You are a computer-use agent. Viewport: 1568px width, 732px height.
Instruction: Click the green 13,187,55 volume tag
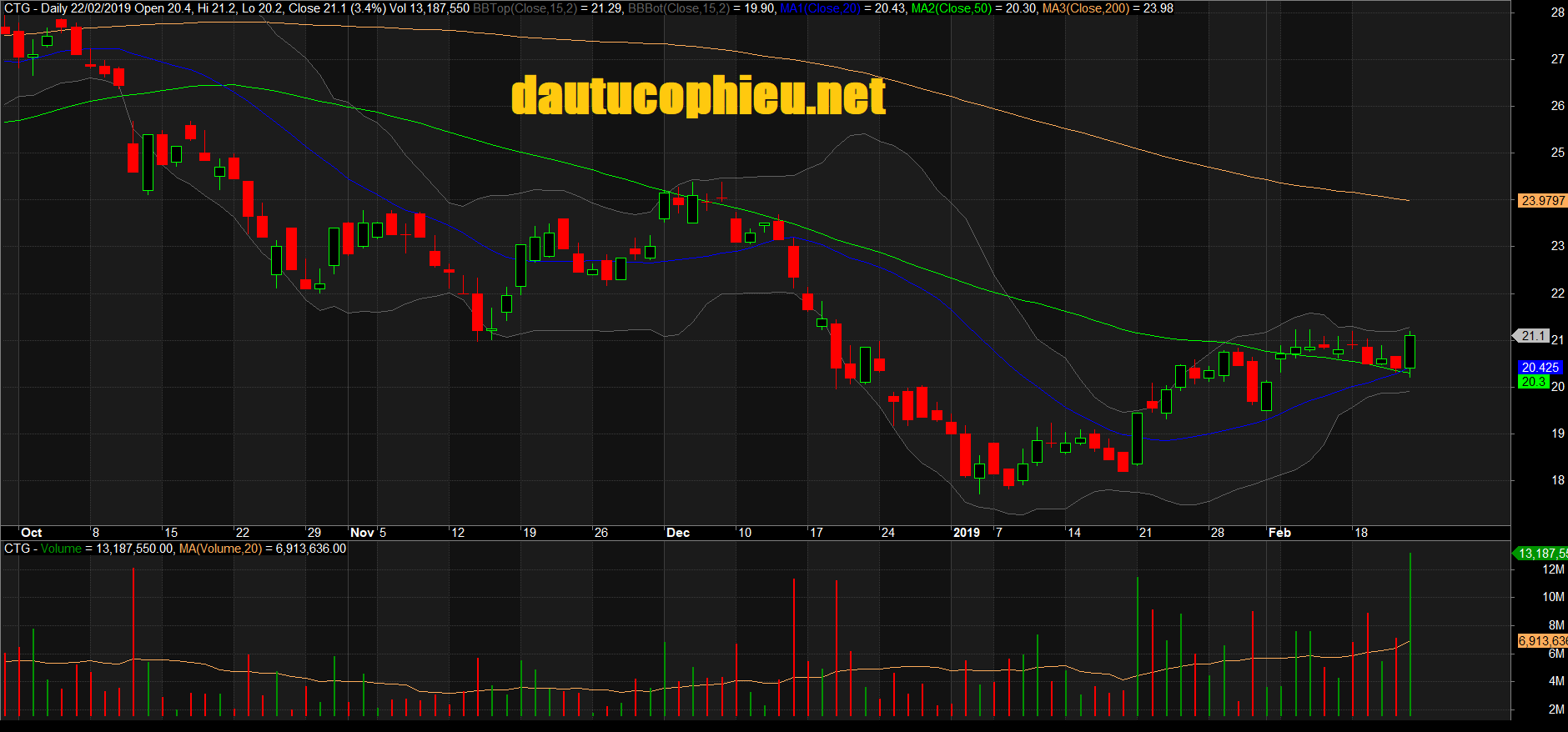1541,554
